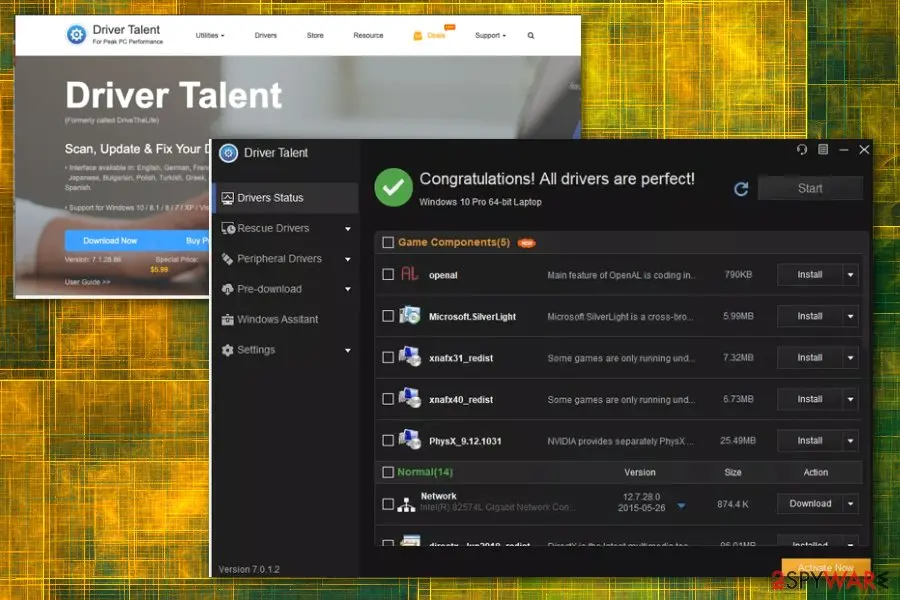
Task: Click the Activate Now button
Action: pyautogui.click(x=825, y=567)
